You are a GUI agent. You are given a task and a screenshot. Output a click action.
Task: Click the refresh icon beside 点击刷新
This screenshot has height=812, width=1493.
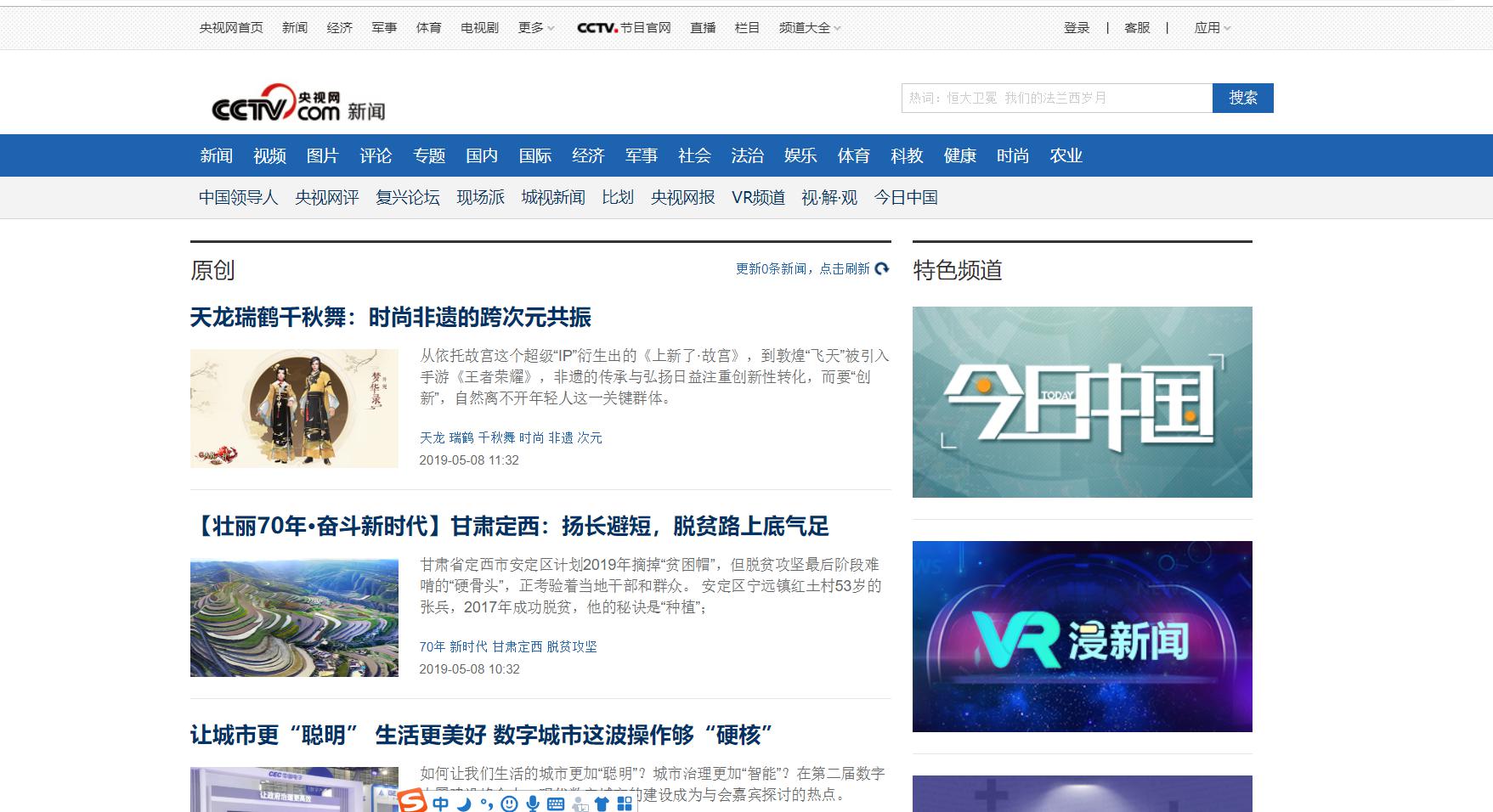tap(882, 268)
